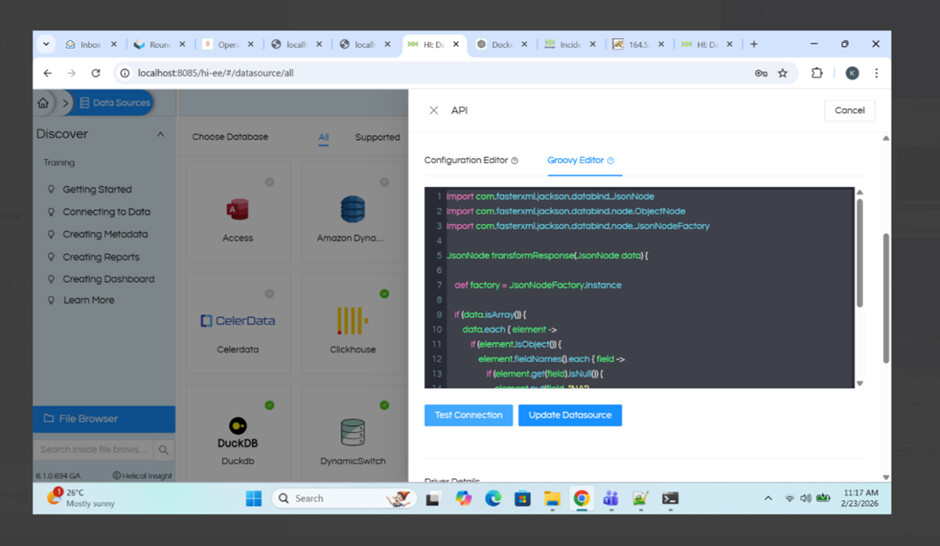This screenshot has width=940, height=546.
Task: Switch to the Configuration Editor tab
Action: pos(466,160)
